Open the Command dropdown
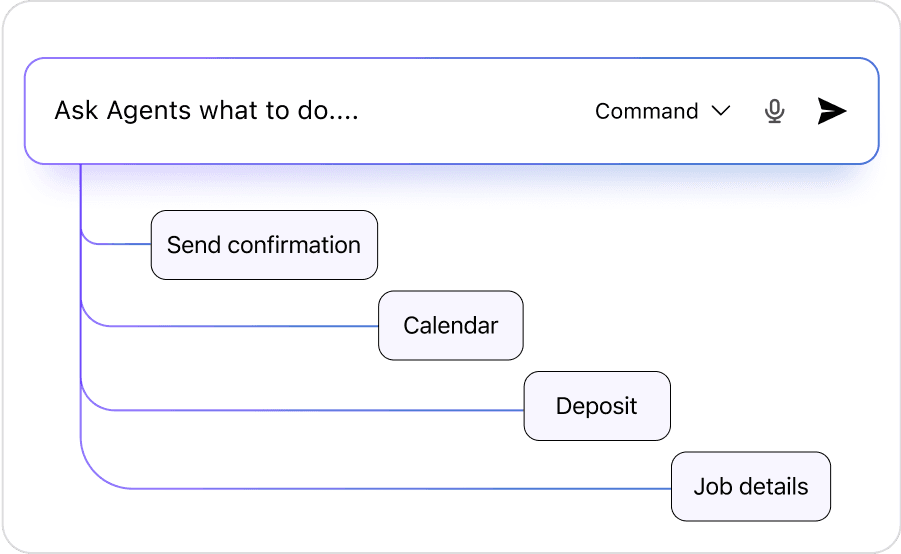901x554 pixels. click(x=662, y=111)
